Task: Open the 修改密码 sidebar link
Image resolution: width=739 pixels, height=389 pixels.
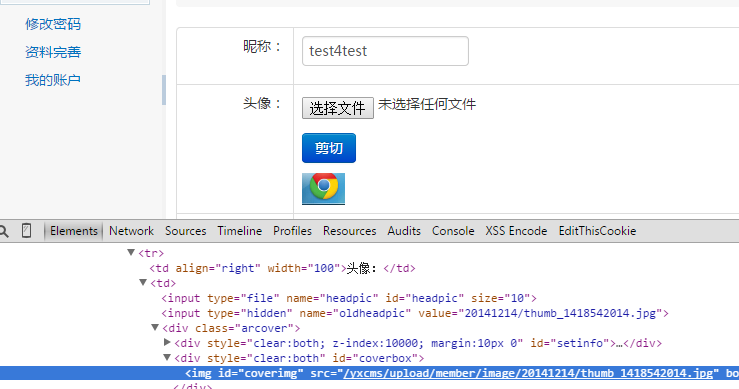Action: (53, 24)
